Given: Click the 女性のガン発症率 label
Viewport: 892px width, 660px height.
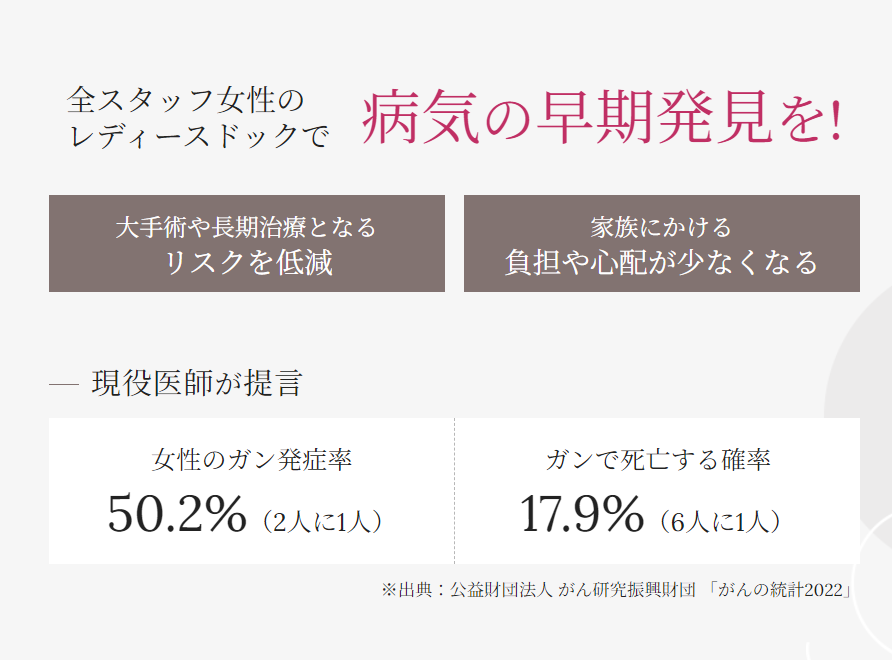Looking at the screenshot, I should pos(252,460).
